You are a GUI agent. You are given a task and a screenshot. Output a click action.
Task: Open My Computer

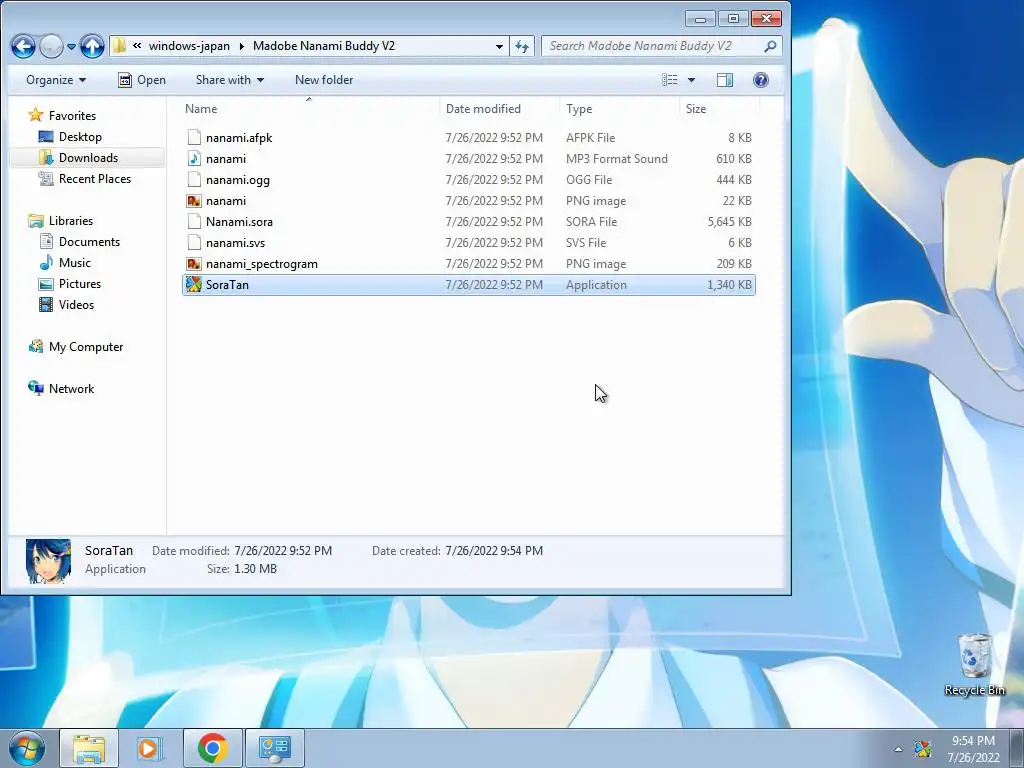point(86,347)
